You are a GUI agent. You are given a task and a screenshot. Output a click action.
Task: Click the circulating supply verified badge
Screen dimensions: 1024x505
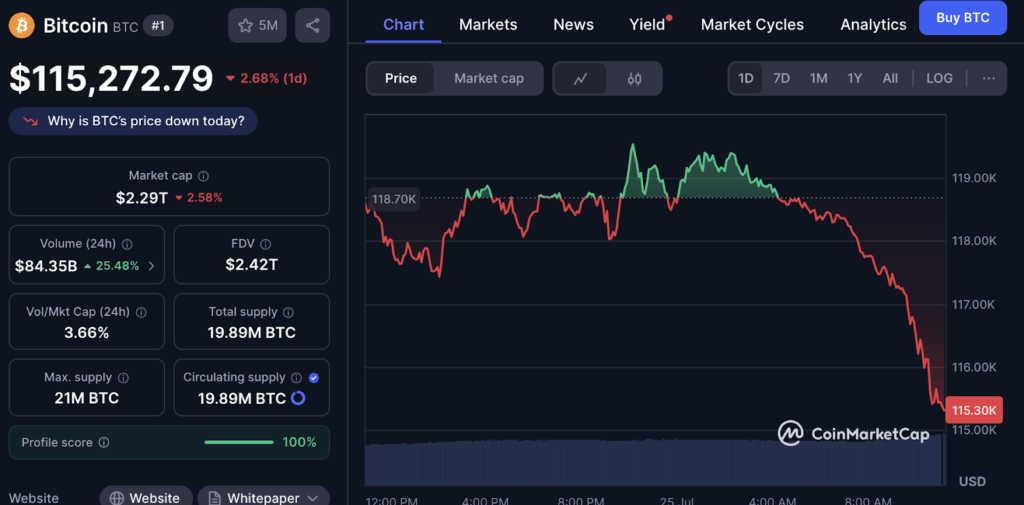(314, 378)
